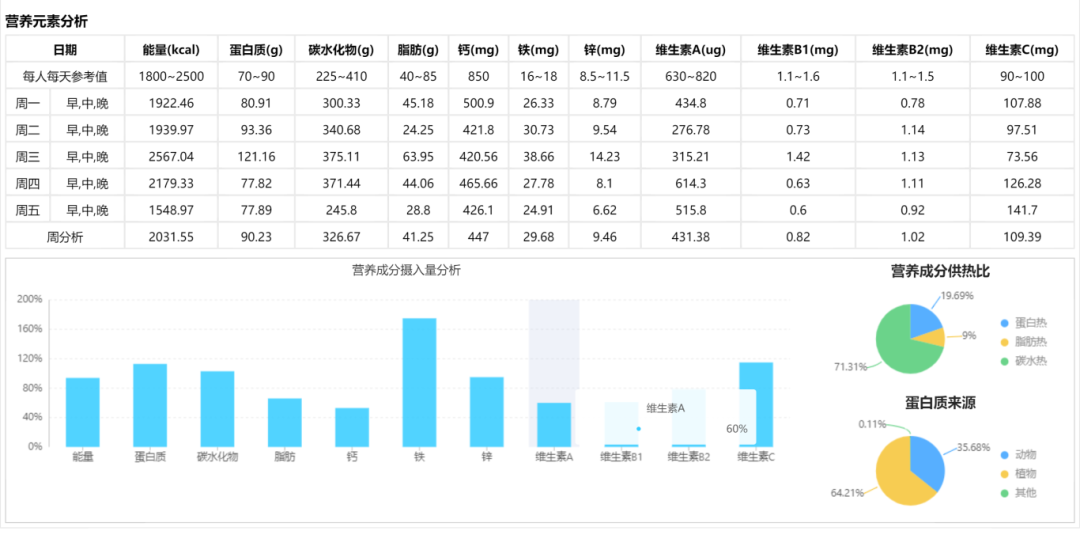Click the 能量(kcal) column header
The width and height of the screenshot is (1080, 546).
pos(171,50)
